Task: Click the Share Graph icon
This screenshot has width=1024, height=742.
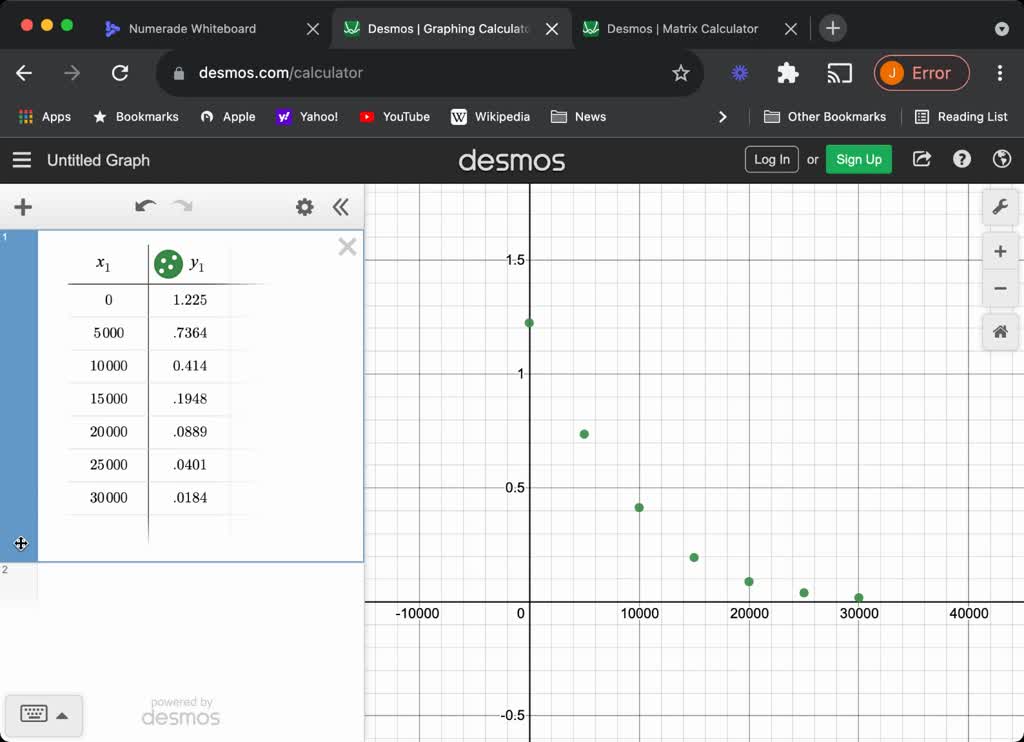Action: (x=922, y=159)
